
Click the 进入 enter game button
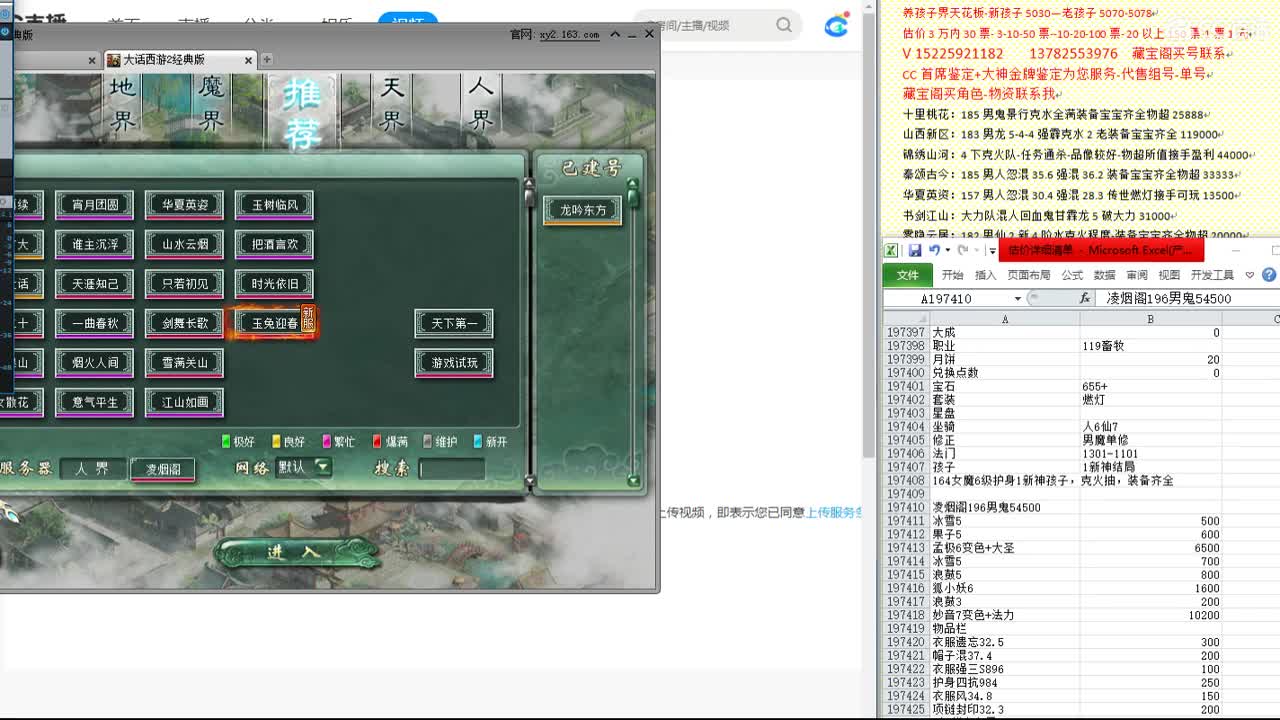coord(296,551)
